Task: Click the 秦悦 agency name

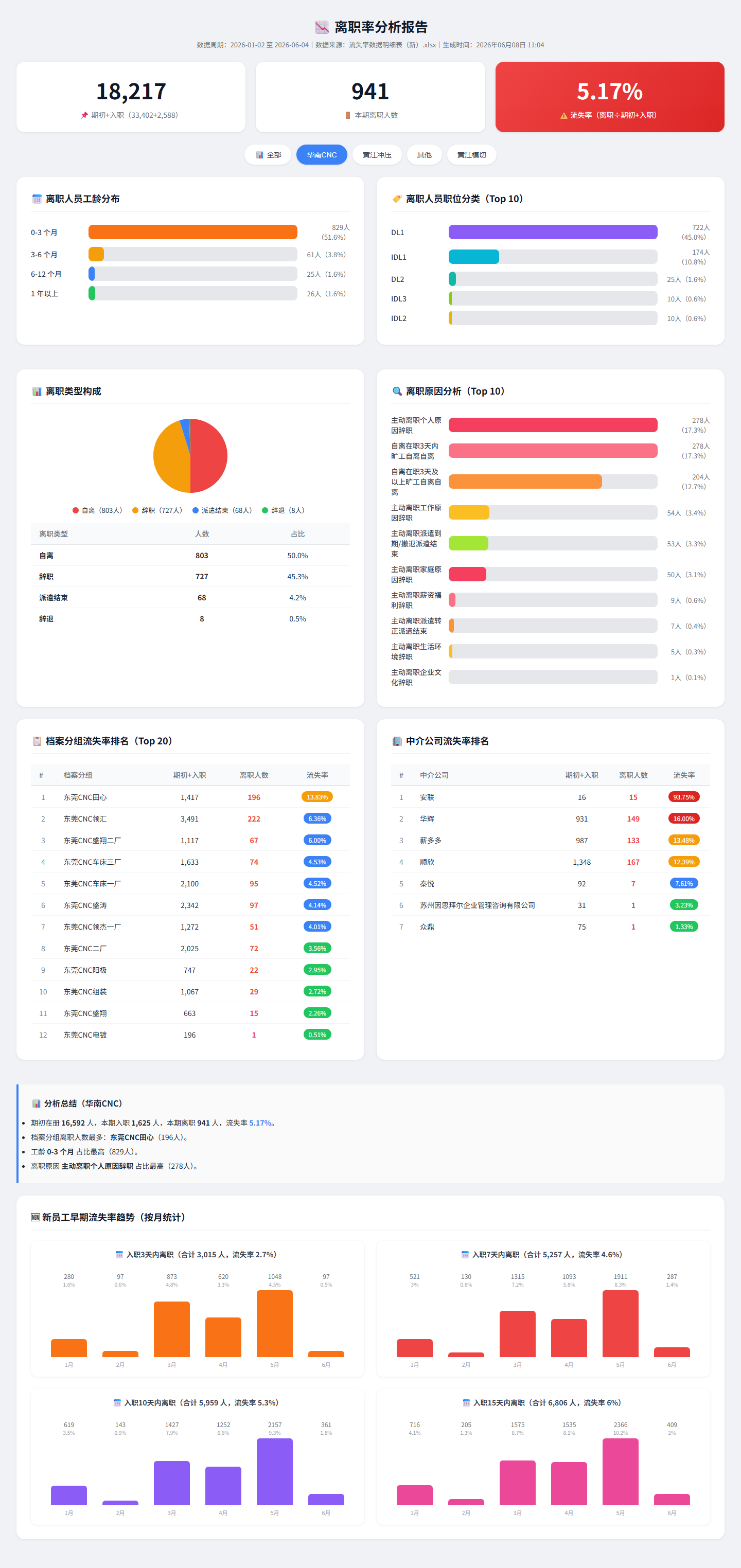Action: coord(427,884)
